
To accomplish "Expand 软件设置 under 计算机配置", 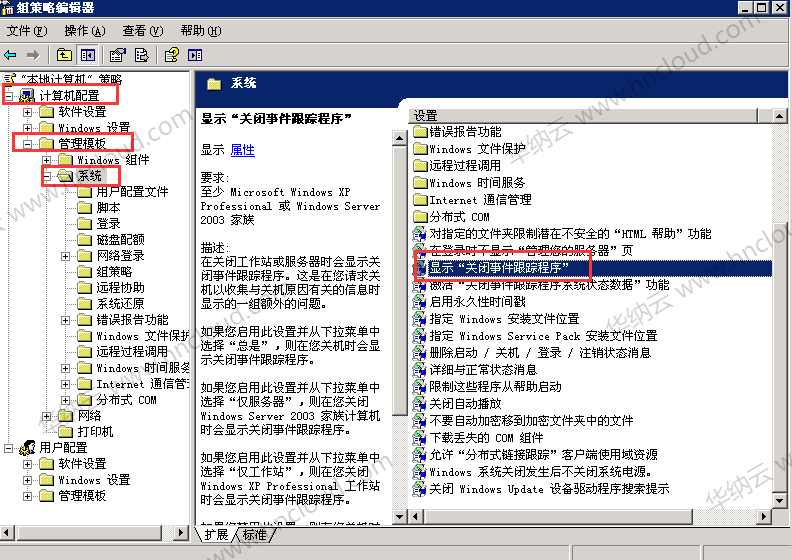I will (27, 112).
